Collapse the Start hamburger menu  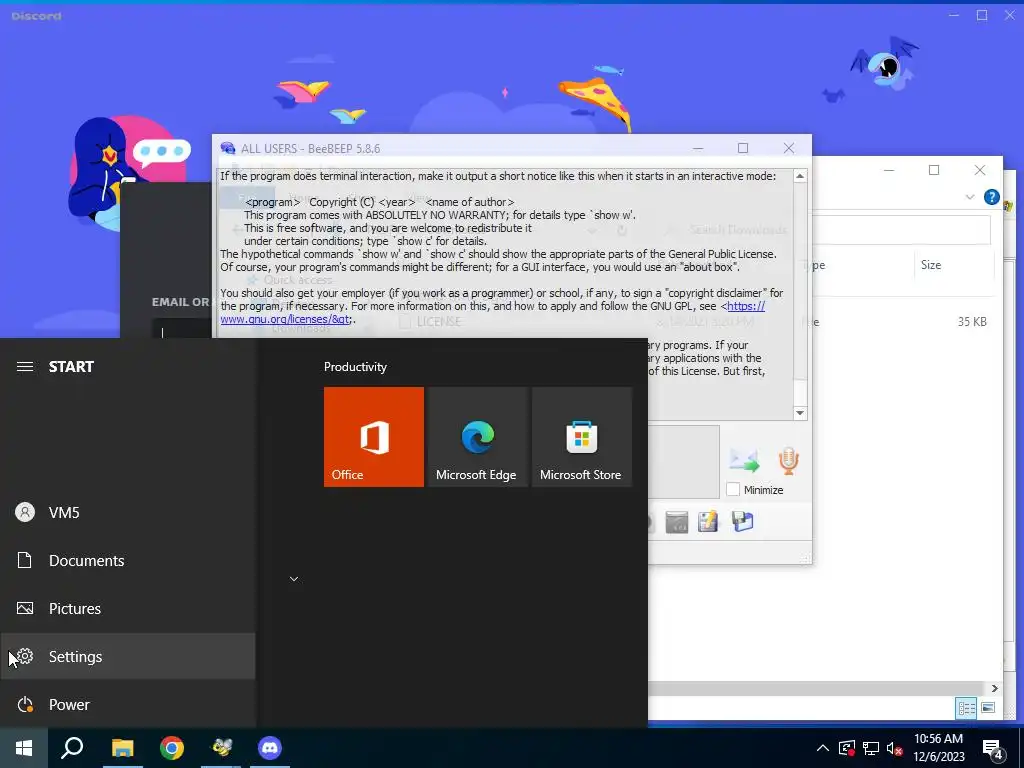pyautogui.click(x=25, y=366)
